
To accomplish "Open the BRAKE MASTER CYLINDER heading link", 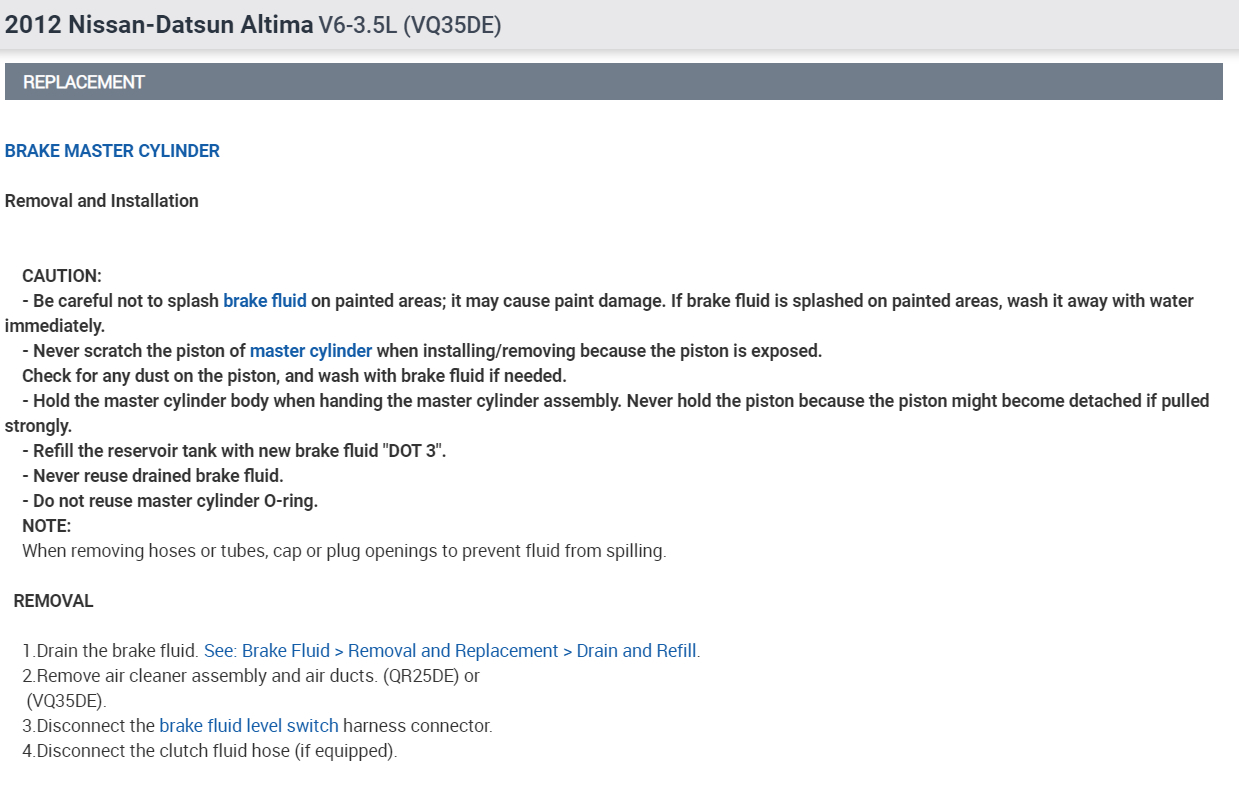I will 112,151.
